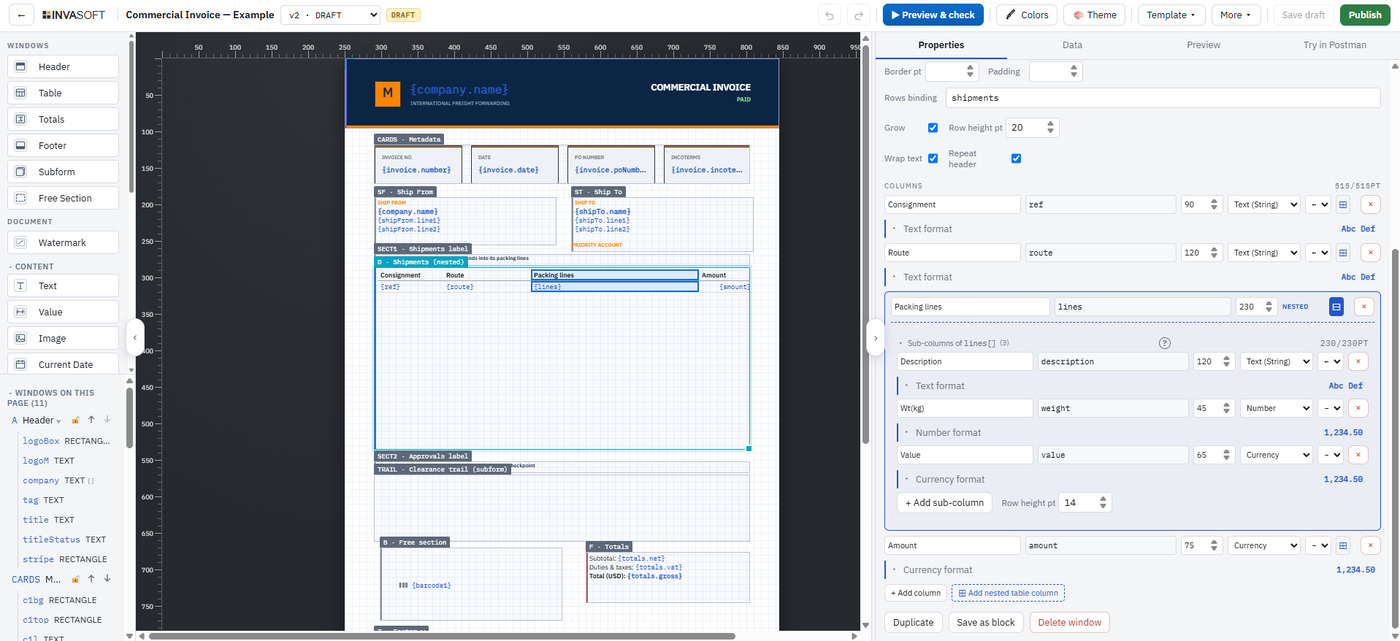Image resolution: width=1400 pixels, height=641 pixels.
Task: Remove the Wt(kg) sub-column
Action: pos(1358,408)
